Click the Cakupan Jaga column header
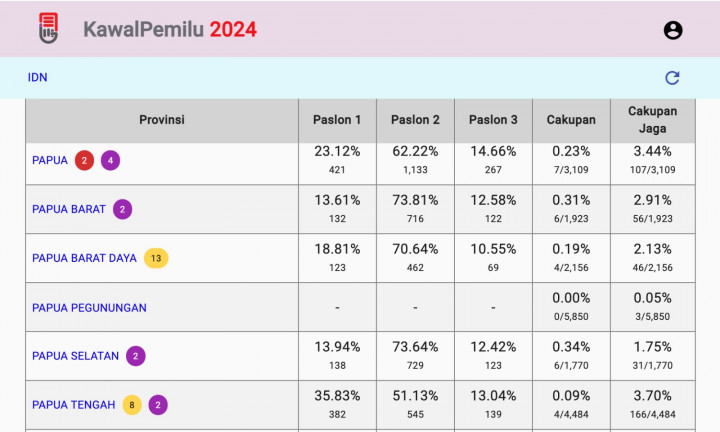 coord(652,120)
